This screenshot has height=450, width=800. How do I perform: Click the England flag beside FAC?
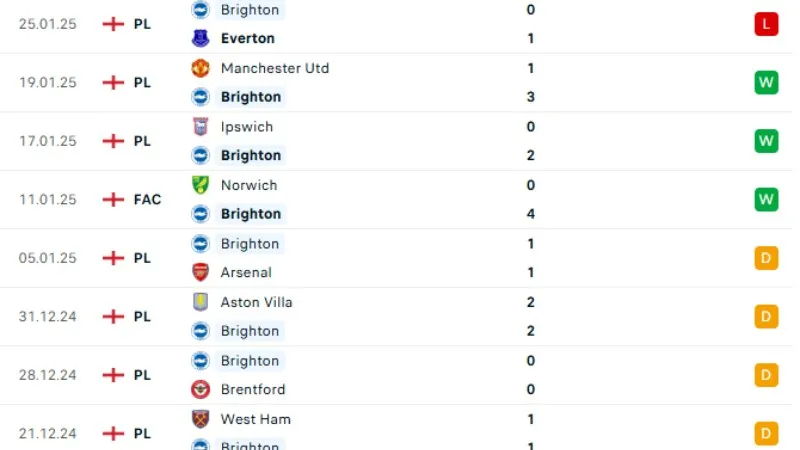tap(113, 199)
